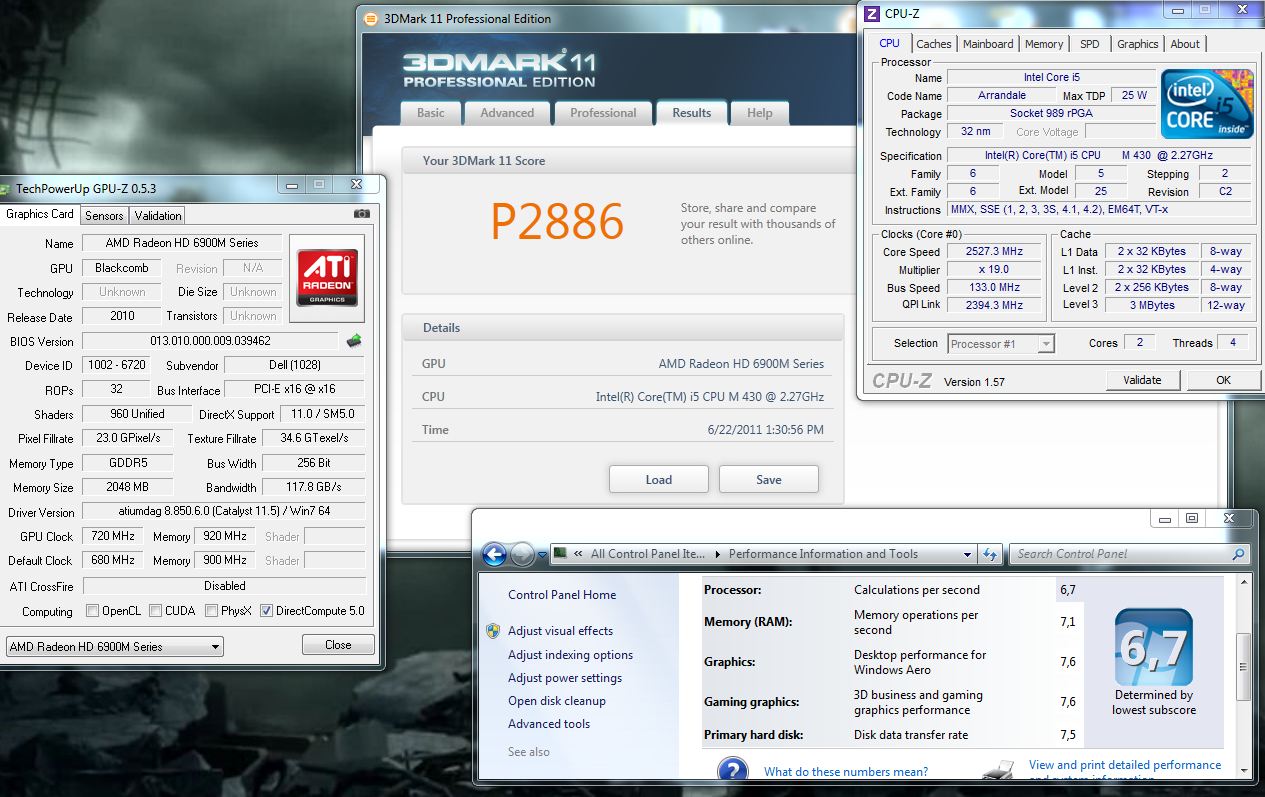Switch to the Caches tab in CPU-Z

coord(934,44)
